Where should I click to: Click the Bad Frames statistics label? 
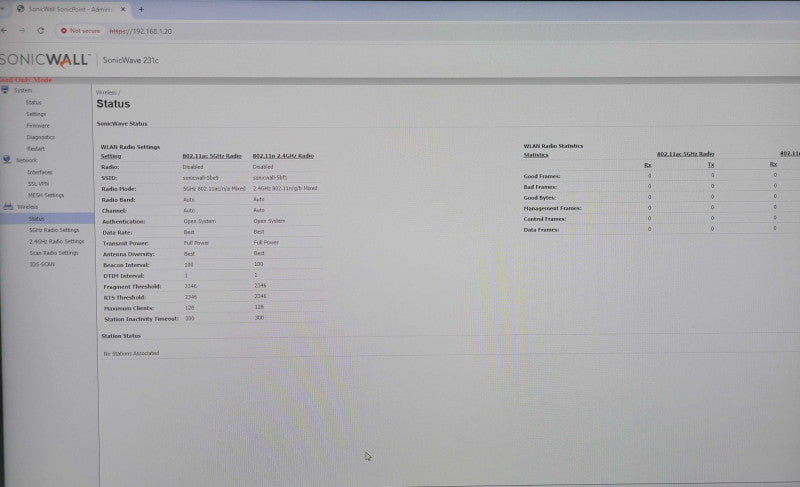coord(540,187)
